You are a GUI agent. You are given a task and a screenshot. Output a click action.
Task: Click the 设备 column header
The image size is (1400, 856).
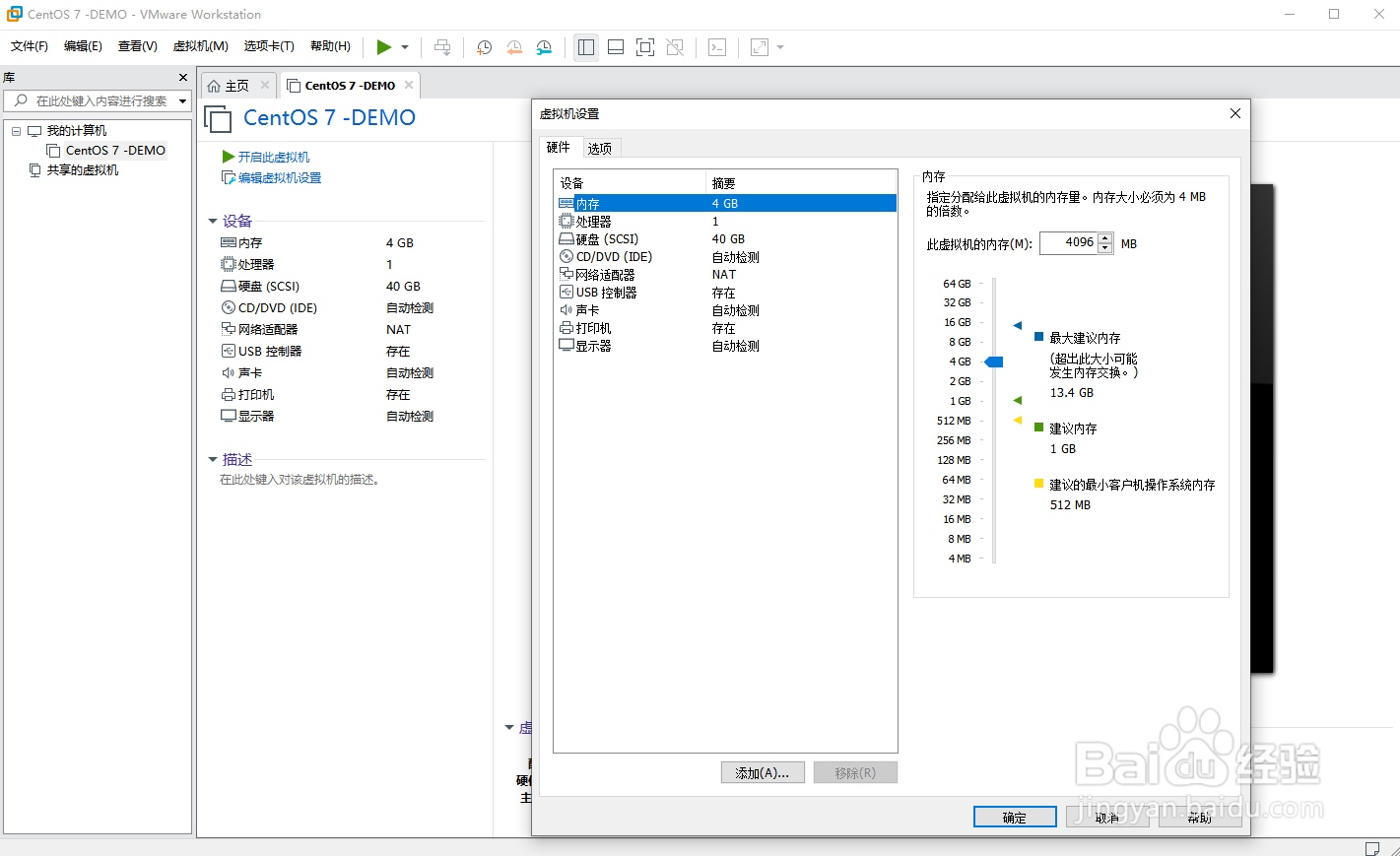tap(631, 183)
